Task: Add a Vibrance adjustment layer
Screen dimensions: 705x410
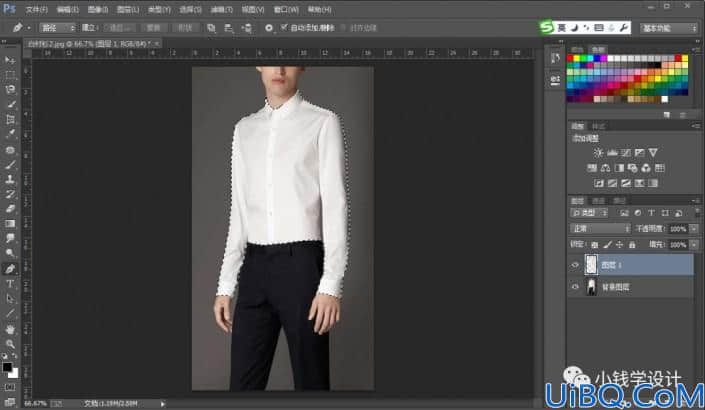Action: click(653, 153)
